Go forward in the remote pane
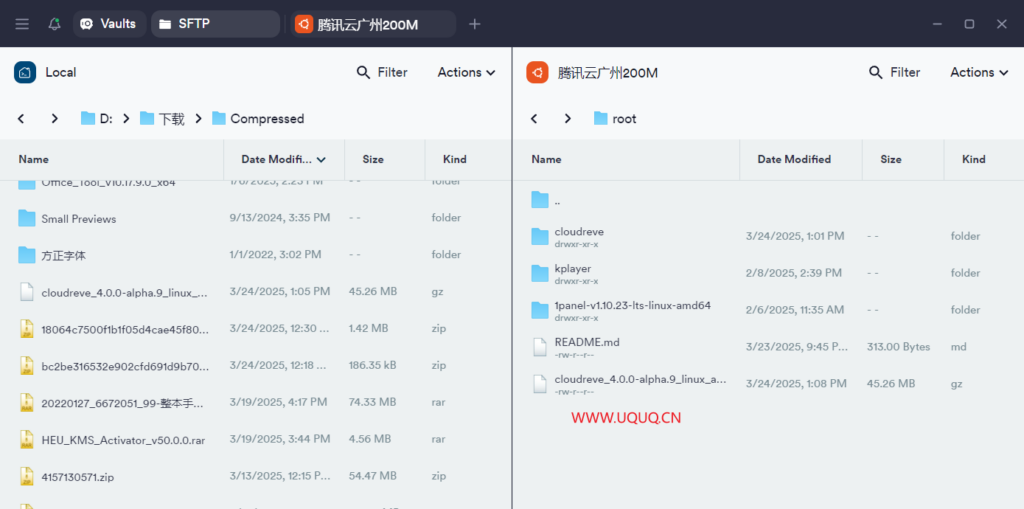 click(x=568, y=118)
